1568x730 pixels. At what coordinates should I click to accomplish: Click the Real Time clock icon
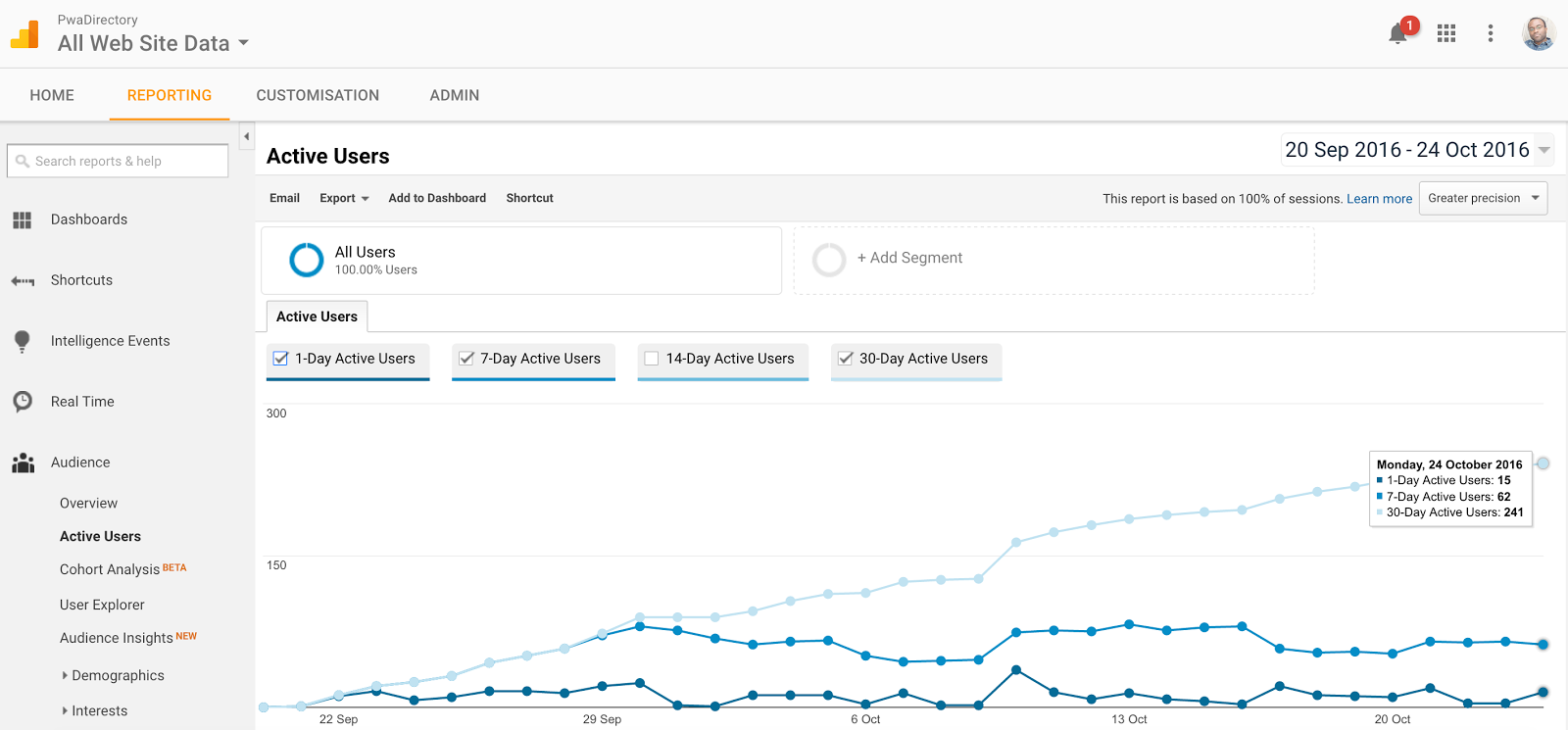click(23, 402)
